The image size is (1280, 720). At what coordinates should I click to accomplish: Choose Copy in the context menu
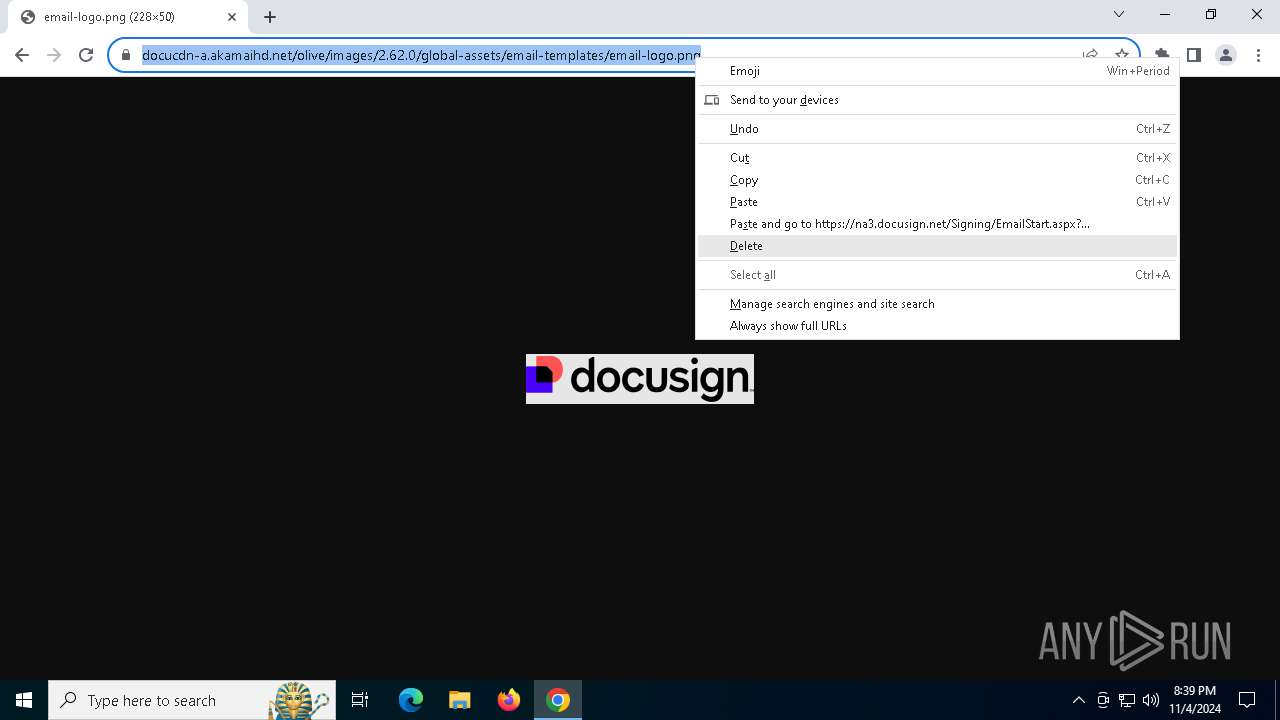tap(937, 180)
